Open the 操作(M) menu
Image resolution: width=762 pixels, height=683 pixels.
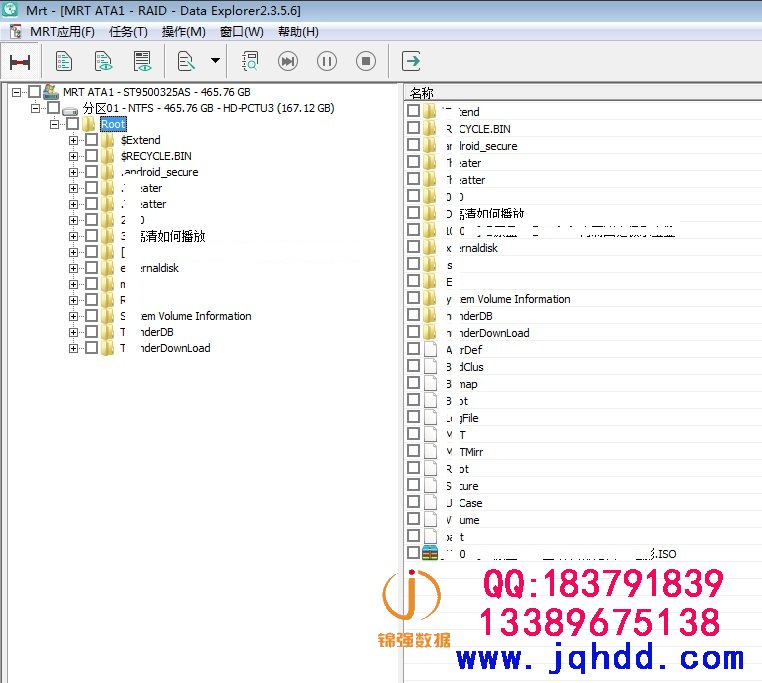coord(184,32)
